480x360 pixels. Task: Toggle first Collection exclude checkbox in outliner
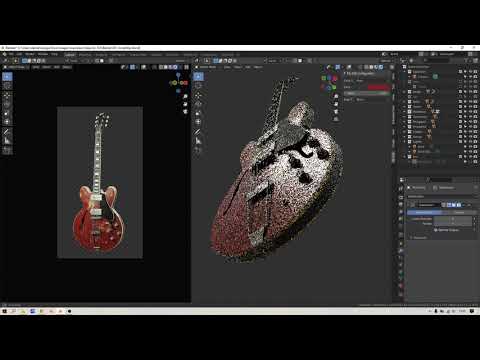pyautogui.click(x=460, y=72)
